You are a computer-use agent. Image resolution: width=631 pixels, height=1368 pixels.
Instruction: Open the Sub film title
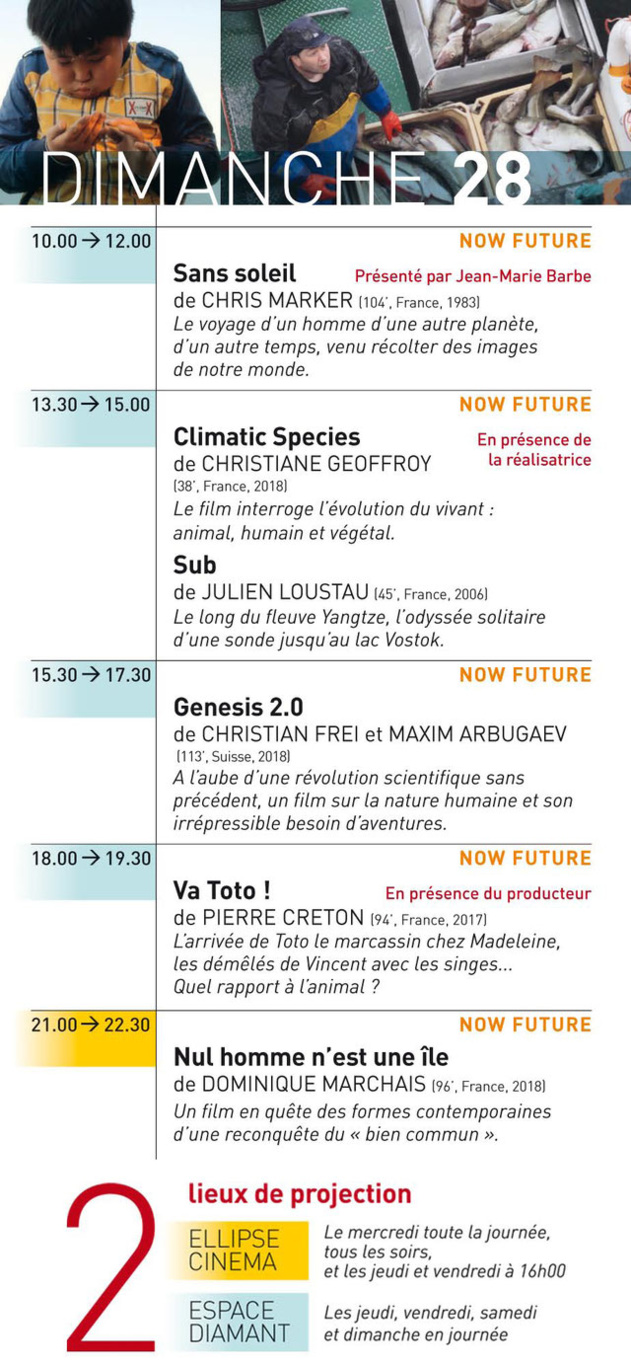pyautogui.click(x=195, y=565)
